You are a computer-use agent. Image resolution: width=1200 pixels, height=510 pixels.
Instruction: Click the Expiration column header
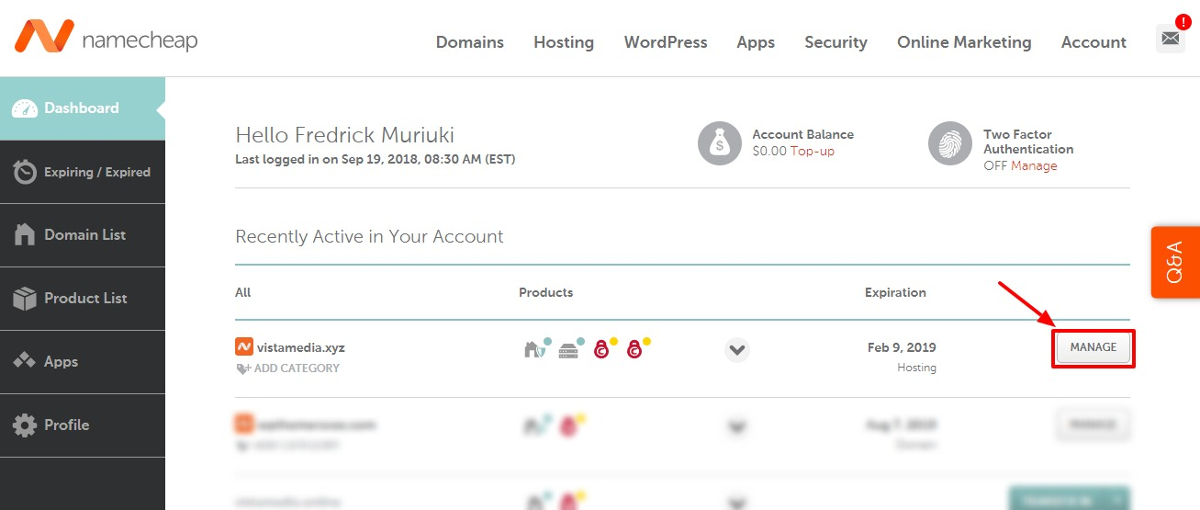click(896, 293)
